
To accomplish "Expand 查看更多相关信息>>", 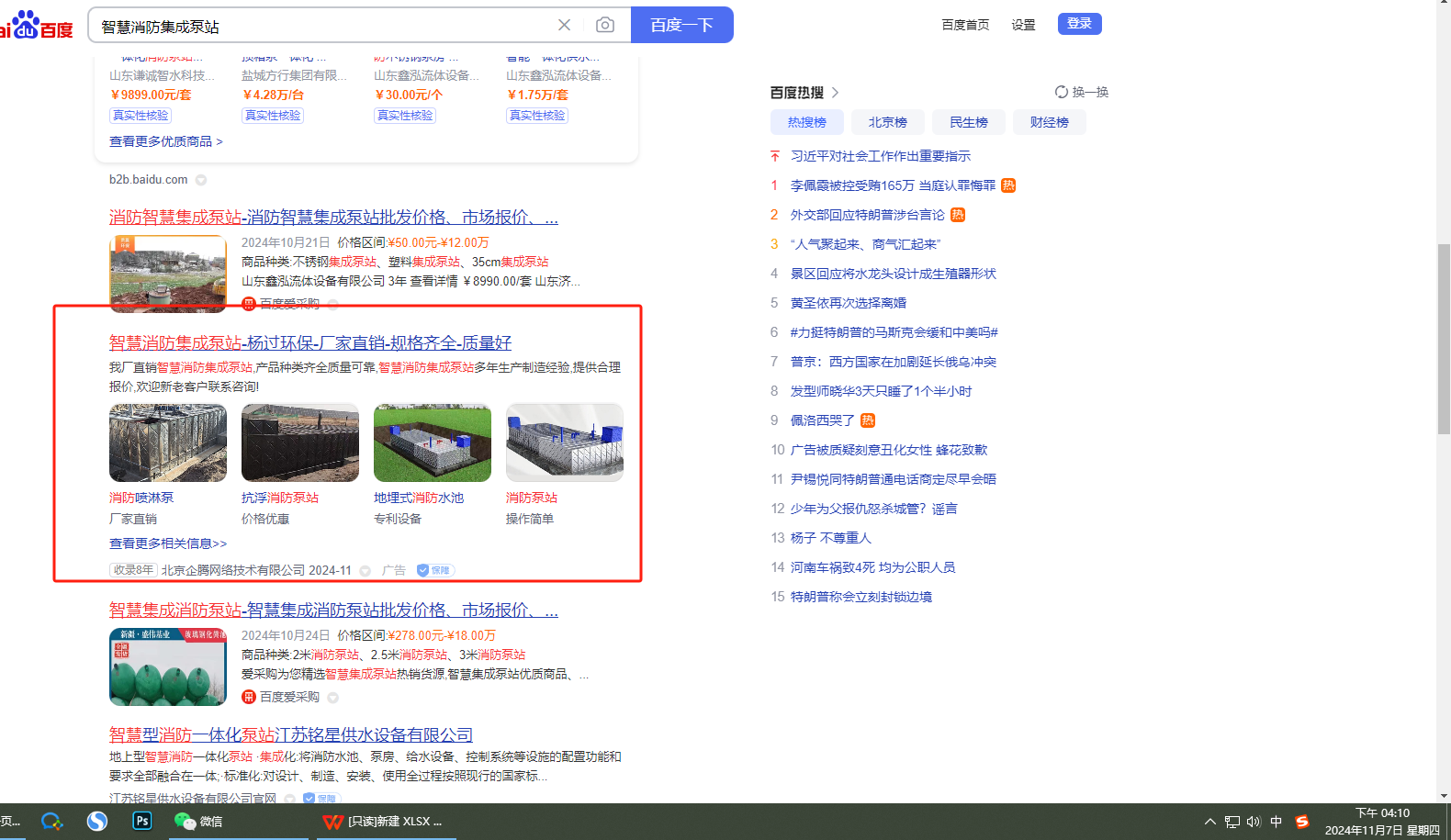I will [x=168, y=543].
